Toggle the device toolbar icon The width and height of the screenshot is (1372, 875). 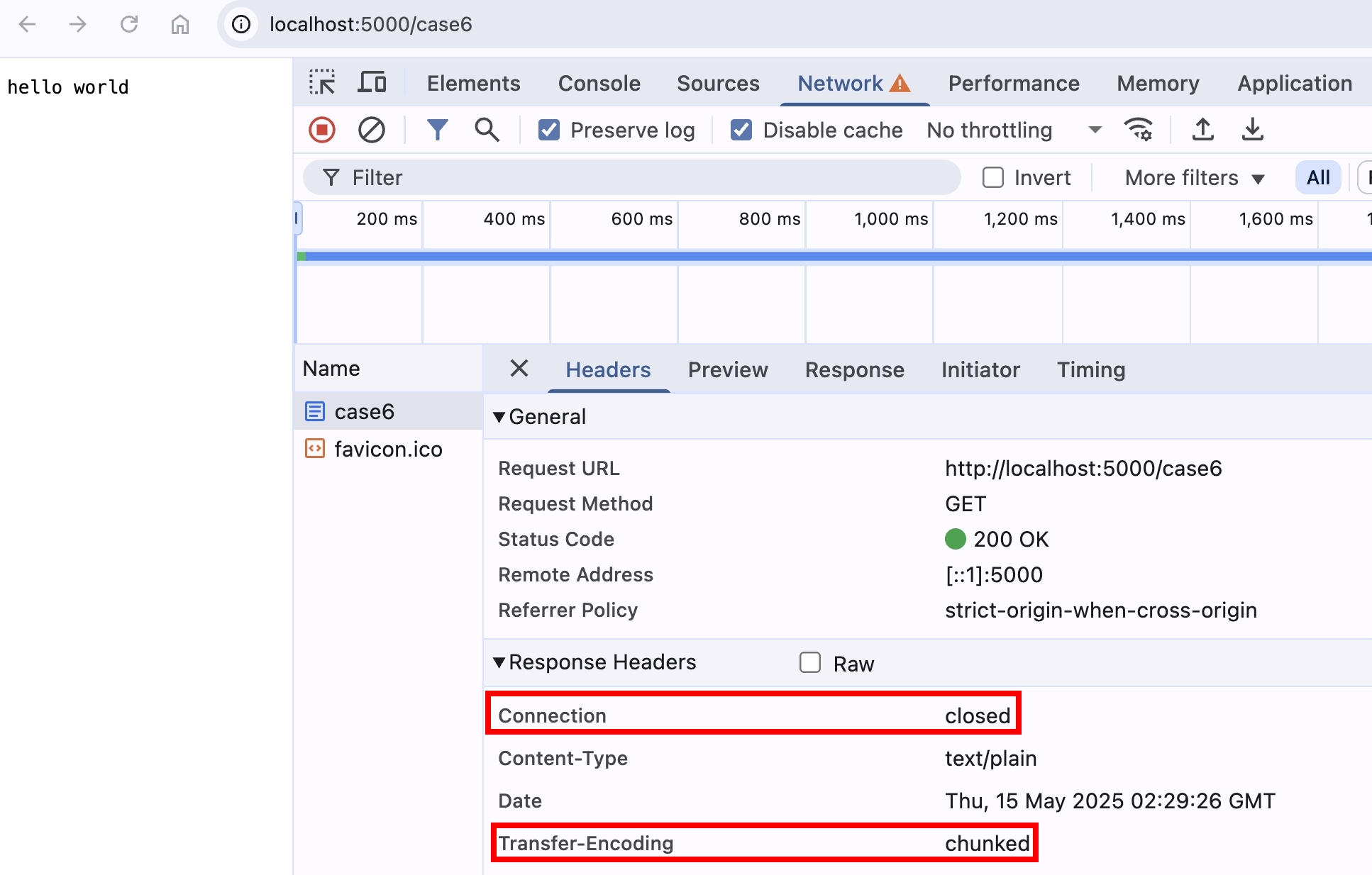pyautogui.click(x=372, y=82)
